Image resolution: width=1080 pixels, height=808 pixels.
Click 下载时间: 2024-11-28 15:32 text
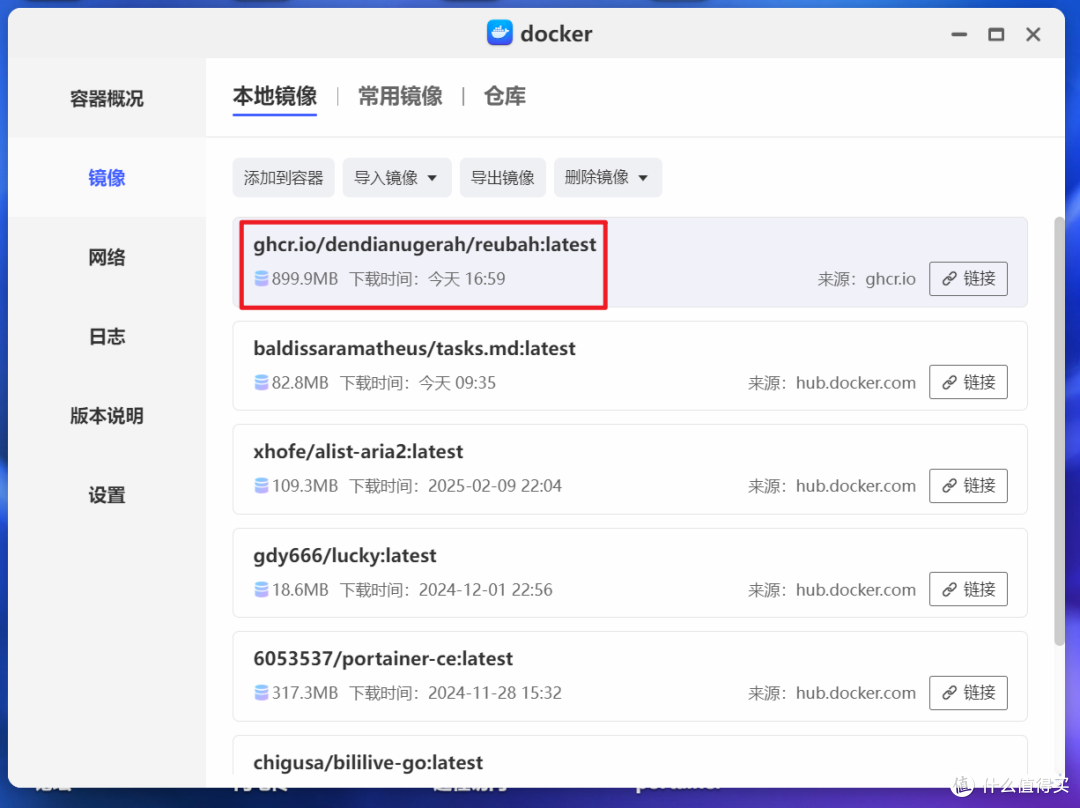click(x=455, y=692)
